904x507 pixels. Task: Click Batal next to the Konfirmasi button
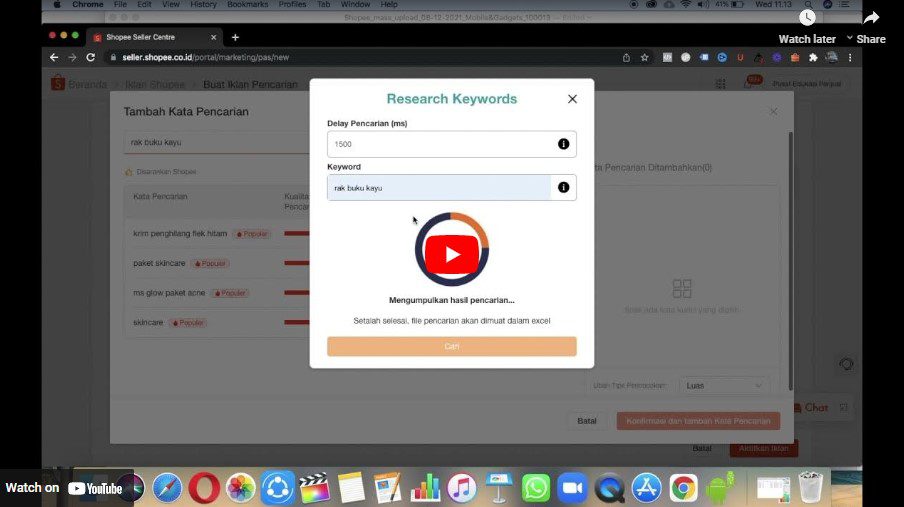tap(587, 421)
